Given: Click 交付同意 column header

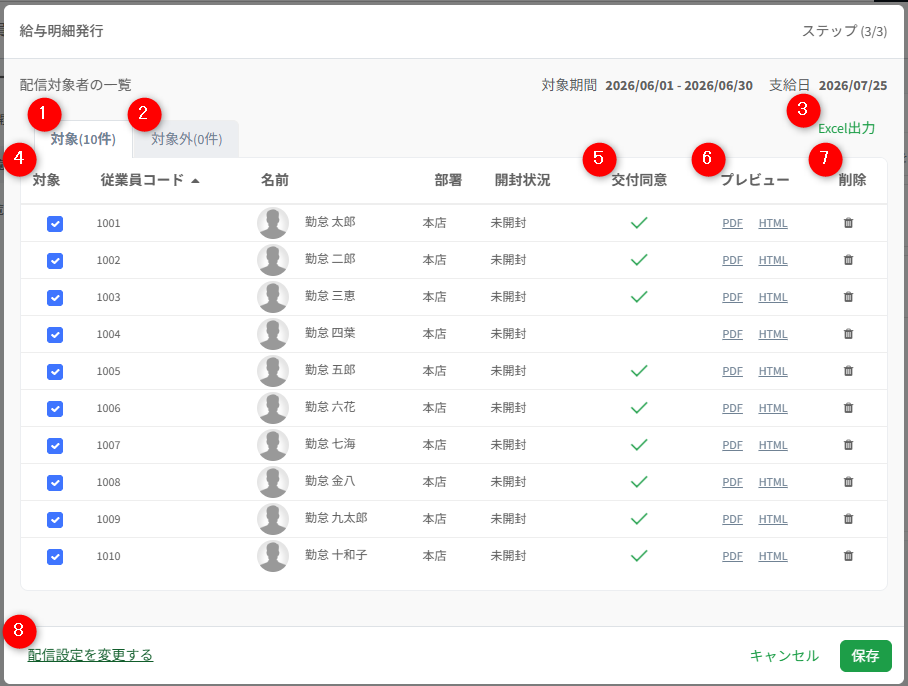Looking at the screenshot, I should pos(639,180).
